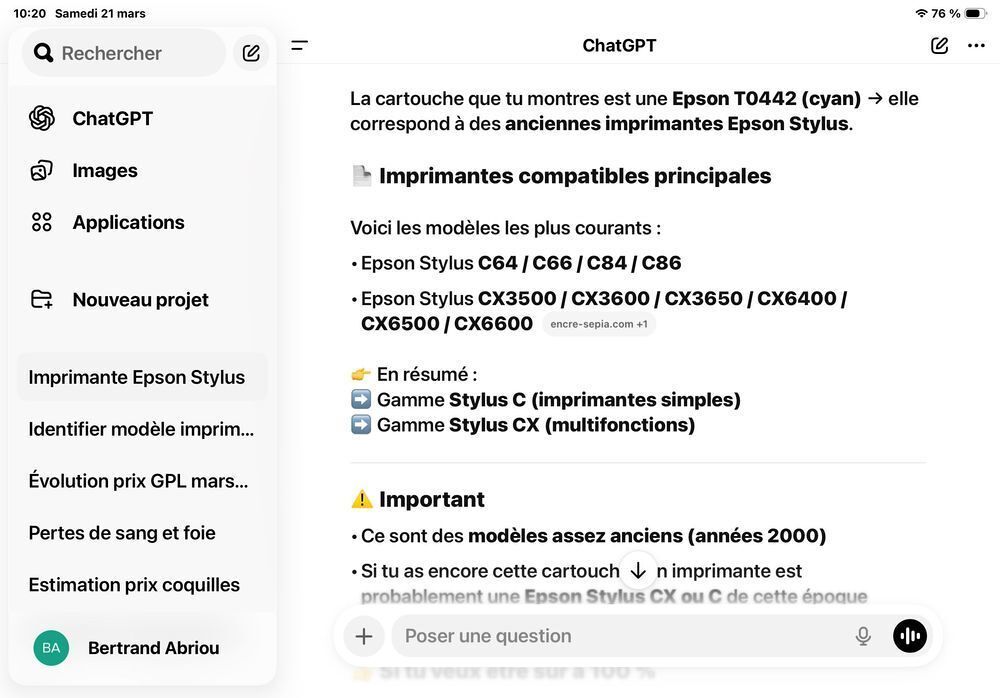Screen dimensions: 1000x698
Task: Tap the search magnifier icon
Action: [x=43, y=53]
